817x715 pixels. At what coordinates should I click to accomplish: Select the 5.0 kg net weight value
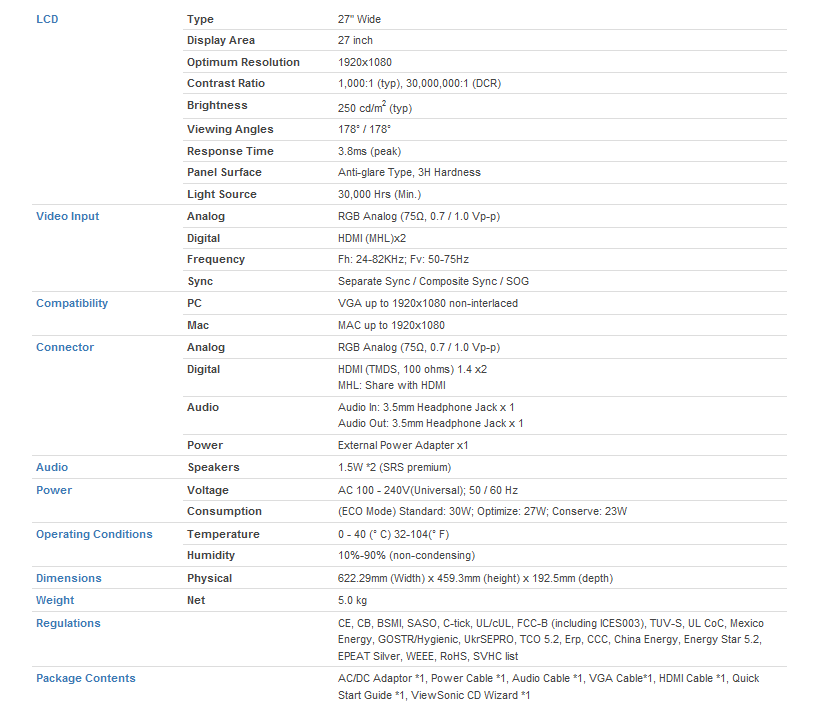pos(352,600)
